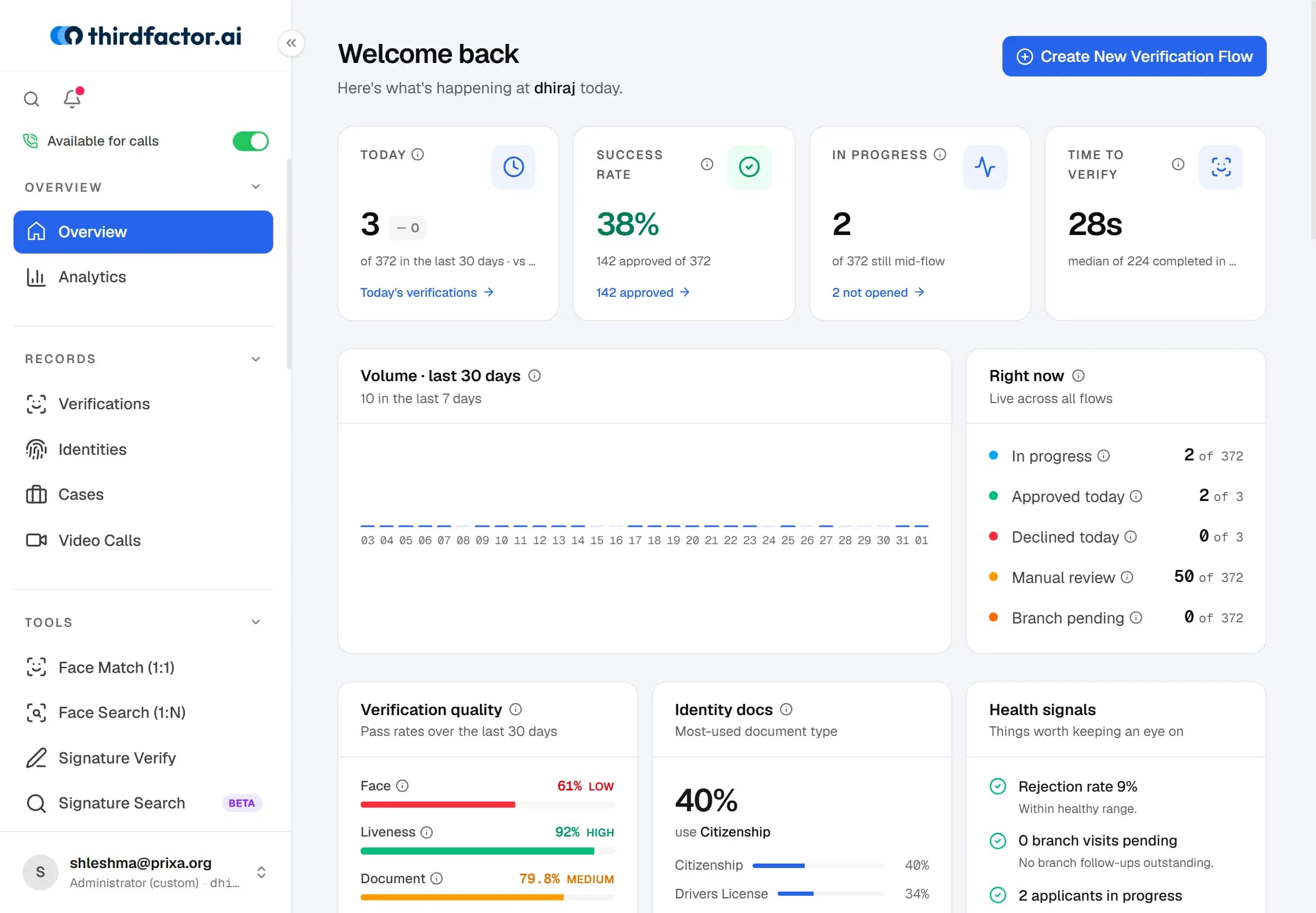Image resolution: width=1316 pixels, height=913 pixels.
Task: Select Overview in sidebar
Action: [x=143, y=232]
